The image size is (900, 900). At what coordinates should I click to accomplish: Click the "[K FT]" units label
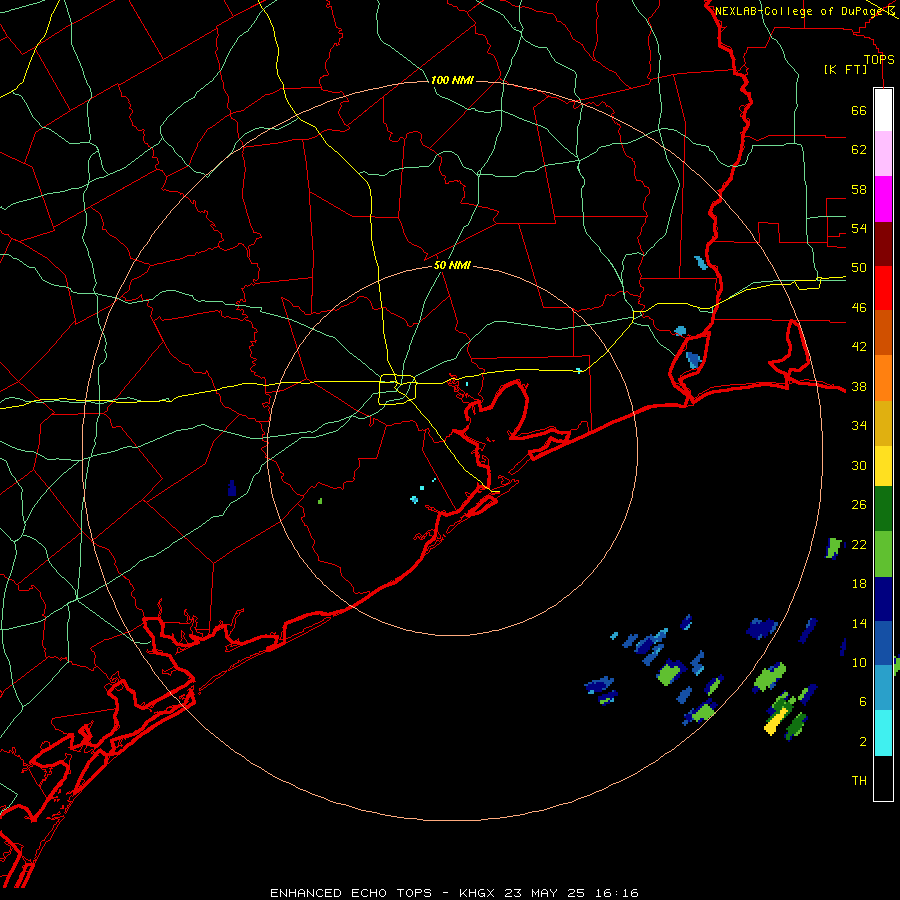click(845, 69)
